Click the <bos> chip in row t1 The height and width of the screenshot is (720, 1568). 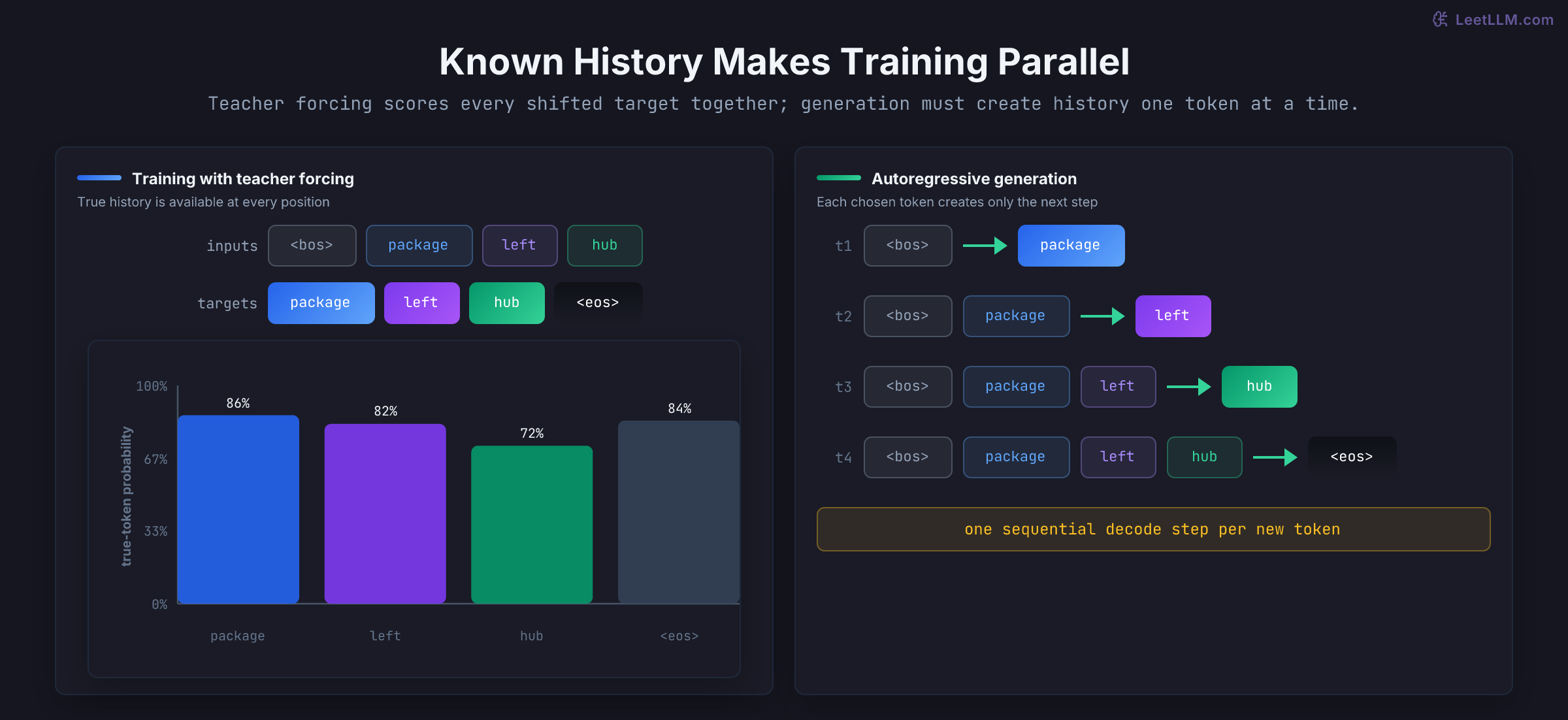908,246
